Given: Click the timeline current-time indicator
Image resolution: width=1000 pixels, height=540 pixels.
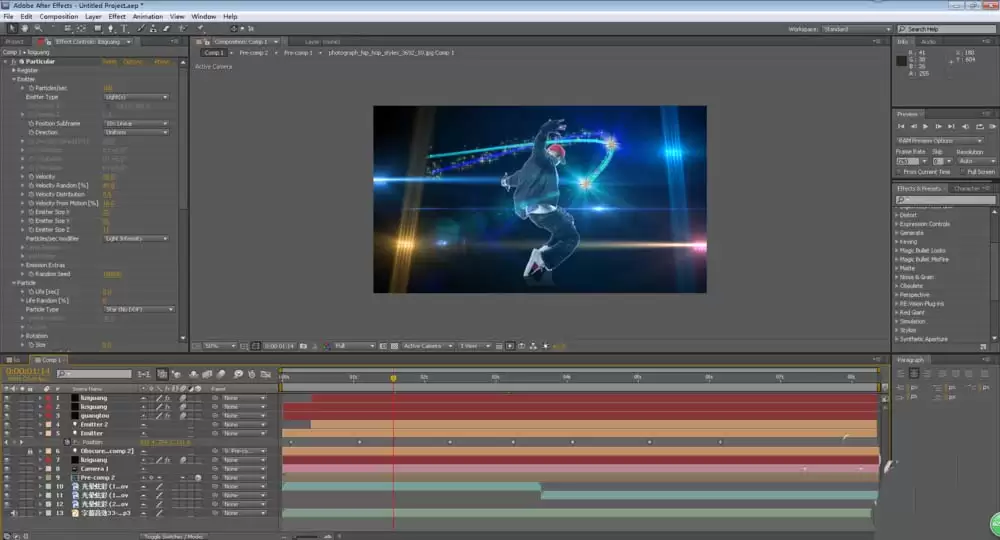Looking at the screenshot, I should click(393, 378).
